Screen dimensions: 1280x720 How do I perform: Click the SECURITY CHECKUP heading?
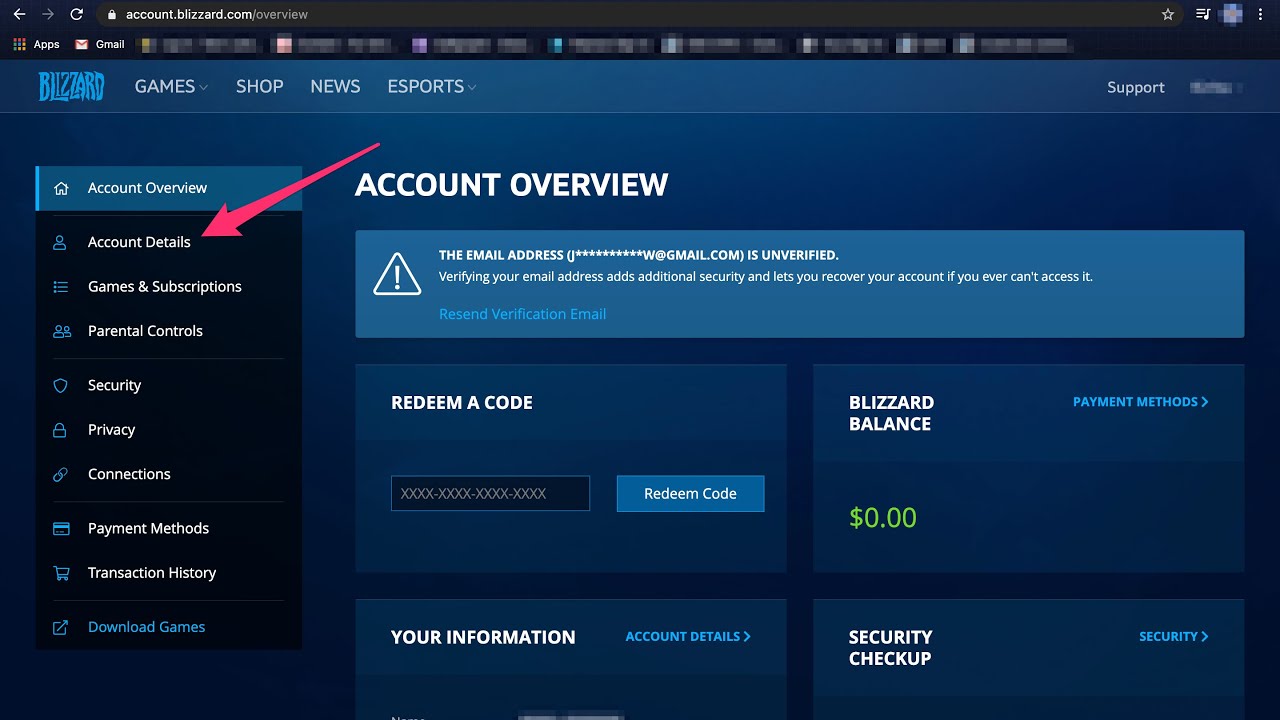click(x=890, y=648)
